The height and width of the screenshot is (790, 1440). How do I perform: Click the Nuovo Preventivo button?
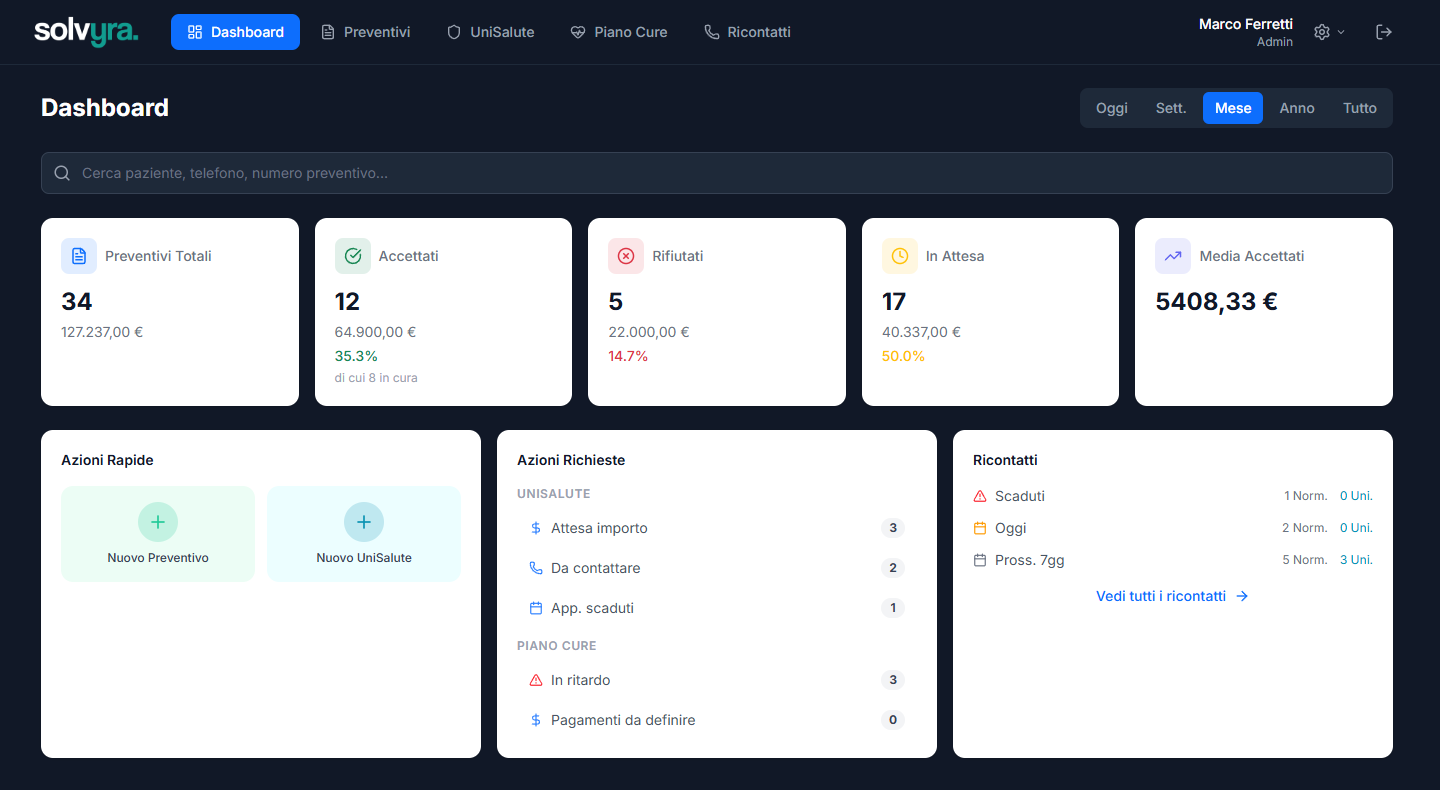point(157,533)
